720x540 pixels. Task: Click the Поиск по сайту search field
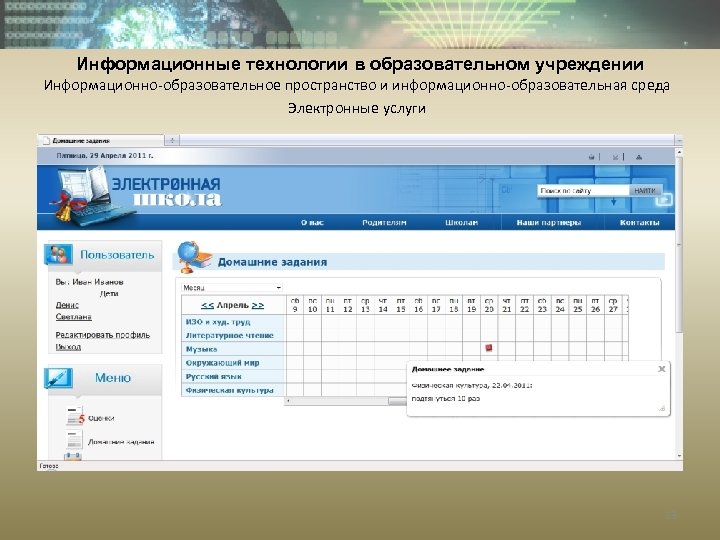[583, 191]
